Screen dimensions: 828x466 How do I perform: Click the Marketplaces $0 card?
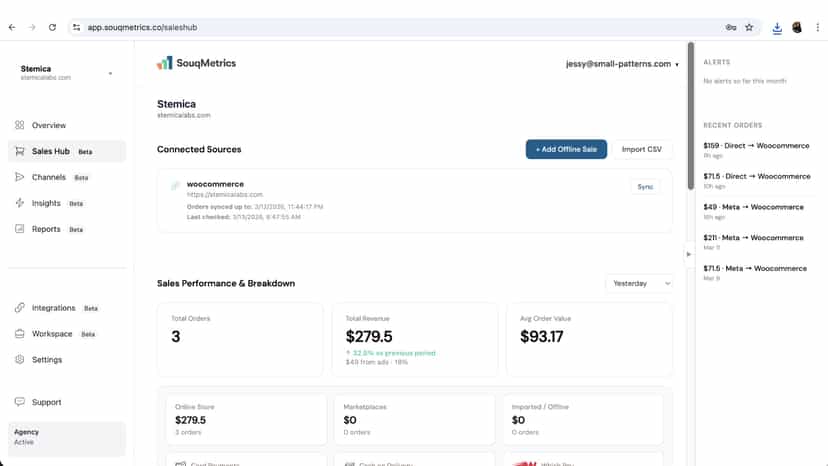(415, 420)
